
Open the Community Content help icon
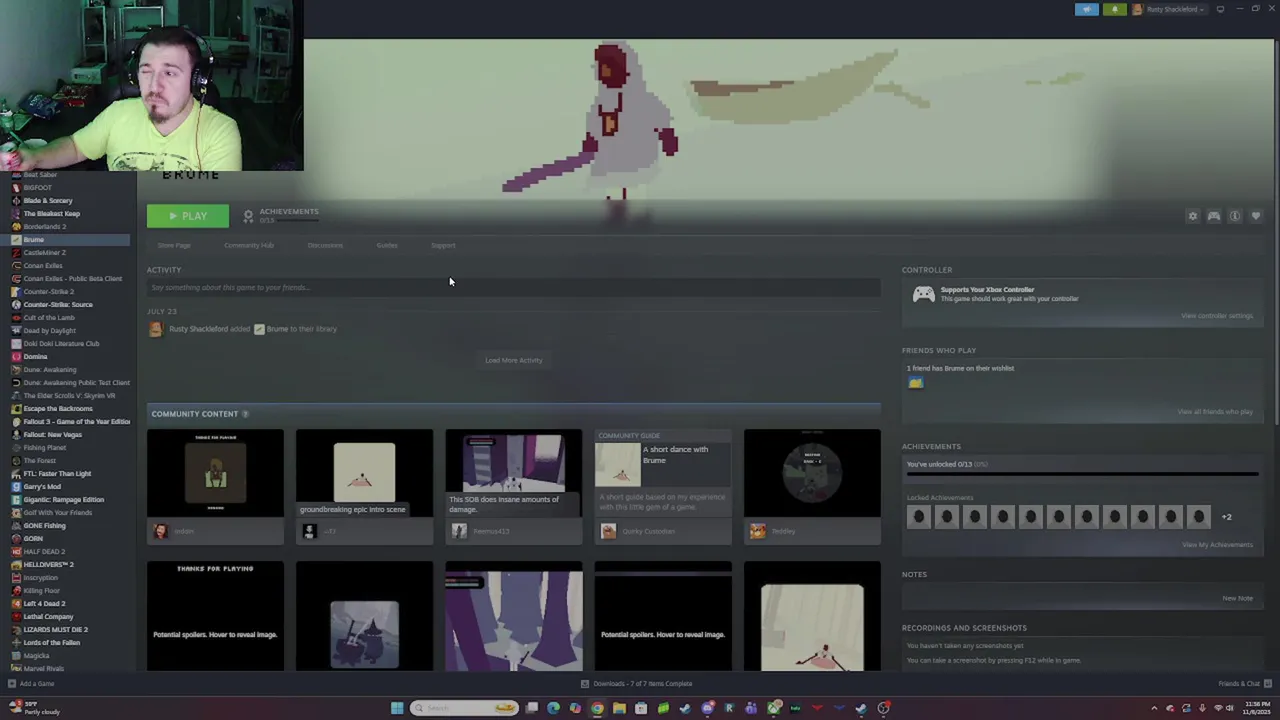click(x=245, y=414)
